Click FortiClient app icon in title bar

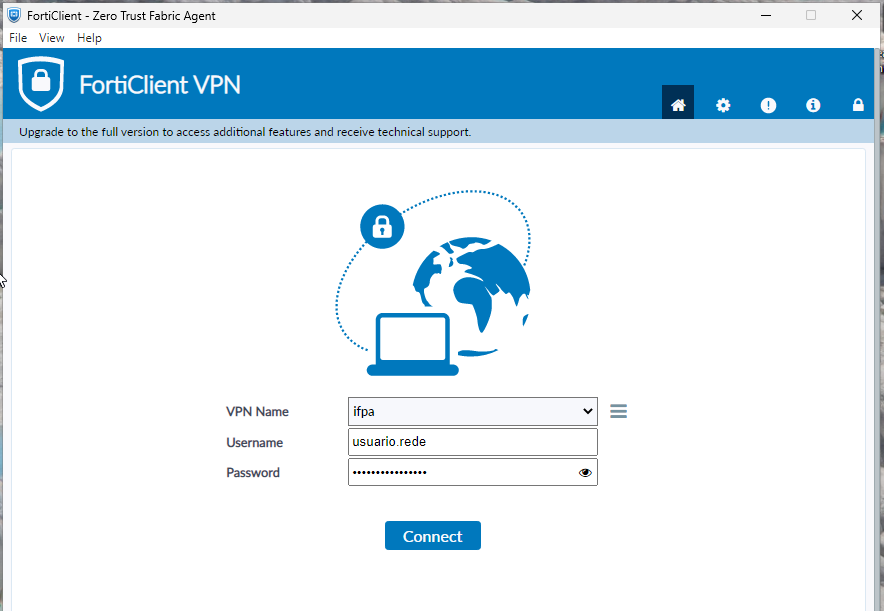14,15
